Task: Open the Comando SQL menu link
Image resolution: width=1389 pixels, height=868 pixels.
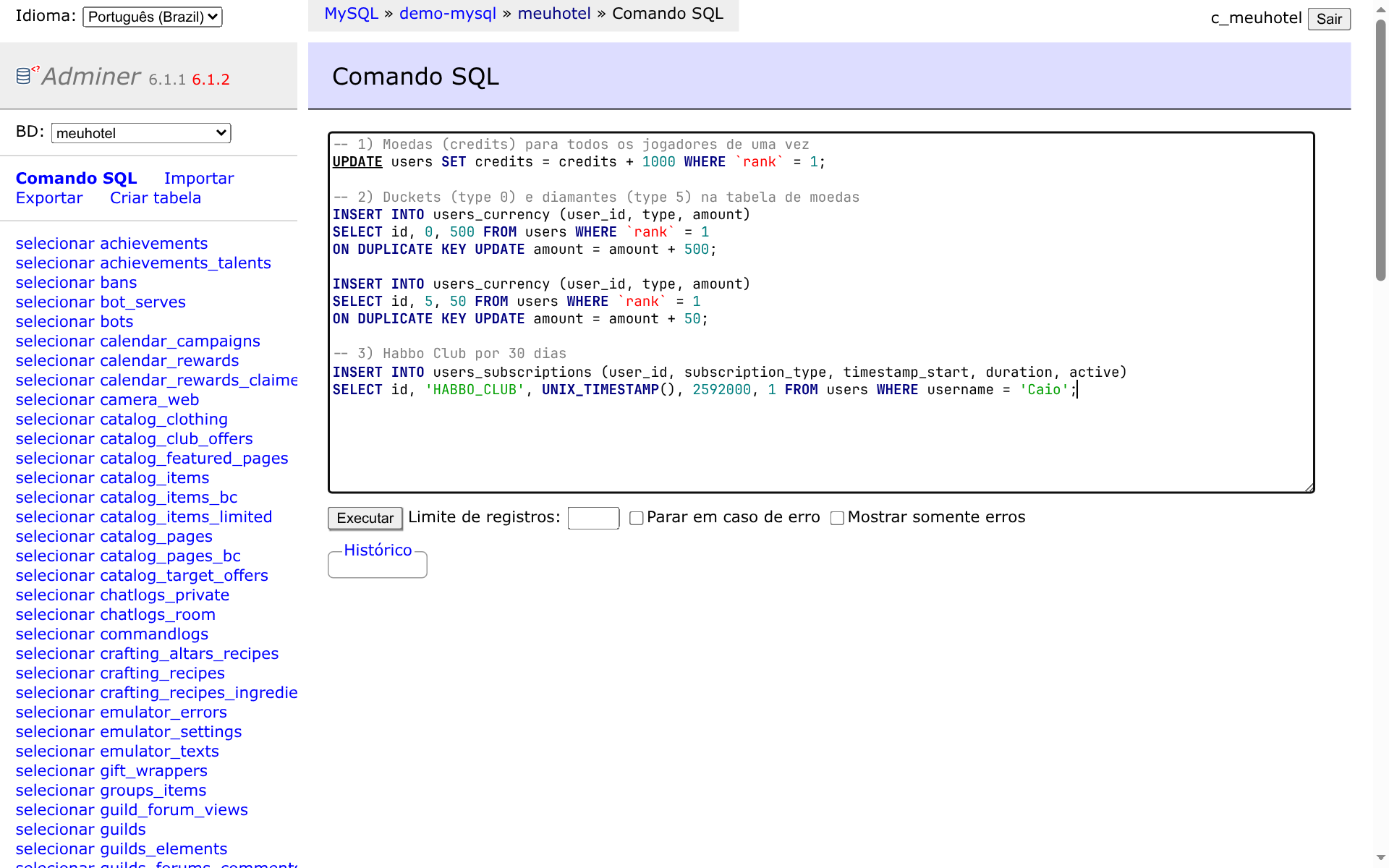Action: point(77,178)
